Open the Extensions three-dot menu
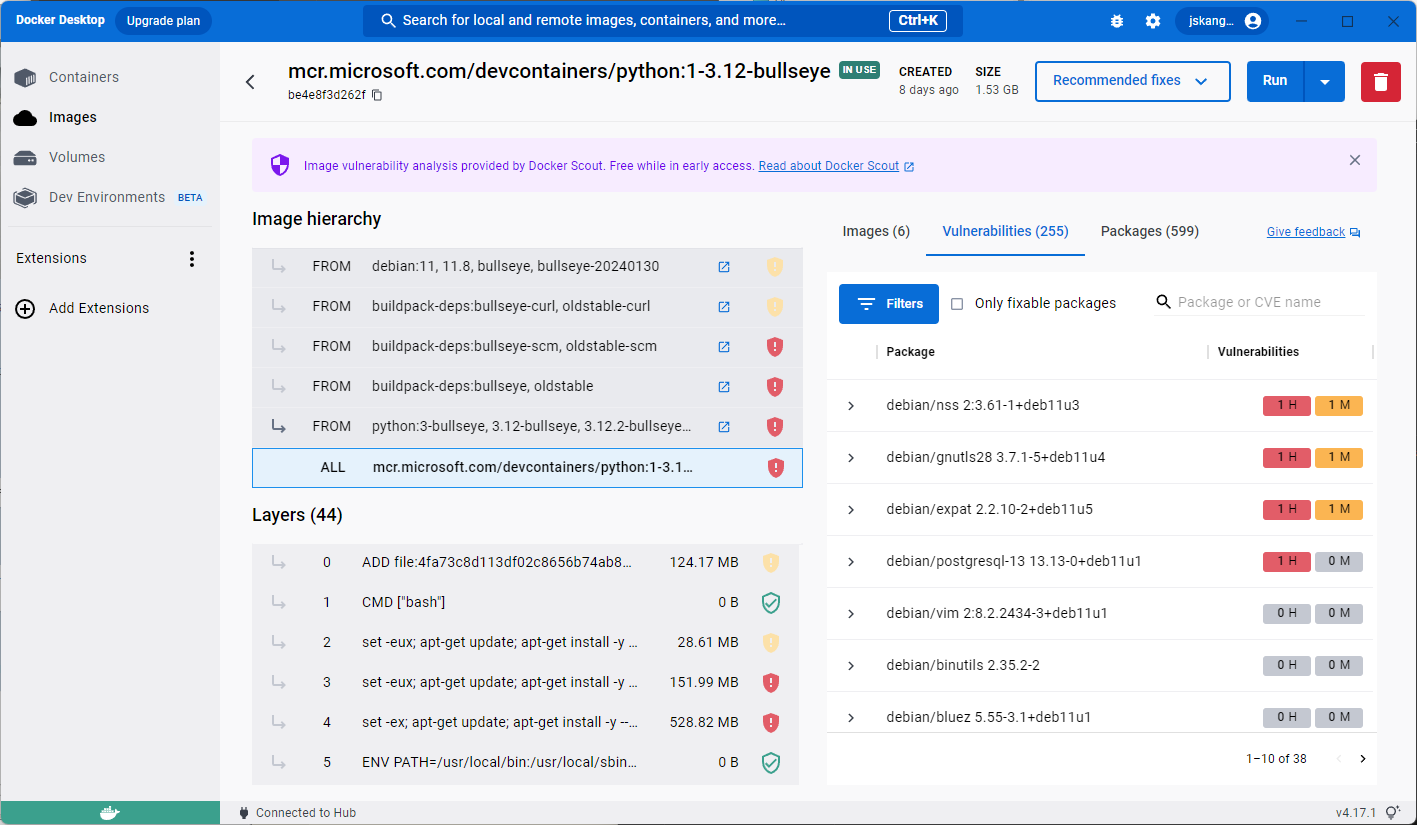The image size is (1417, 825). click(193, 259)
